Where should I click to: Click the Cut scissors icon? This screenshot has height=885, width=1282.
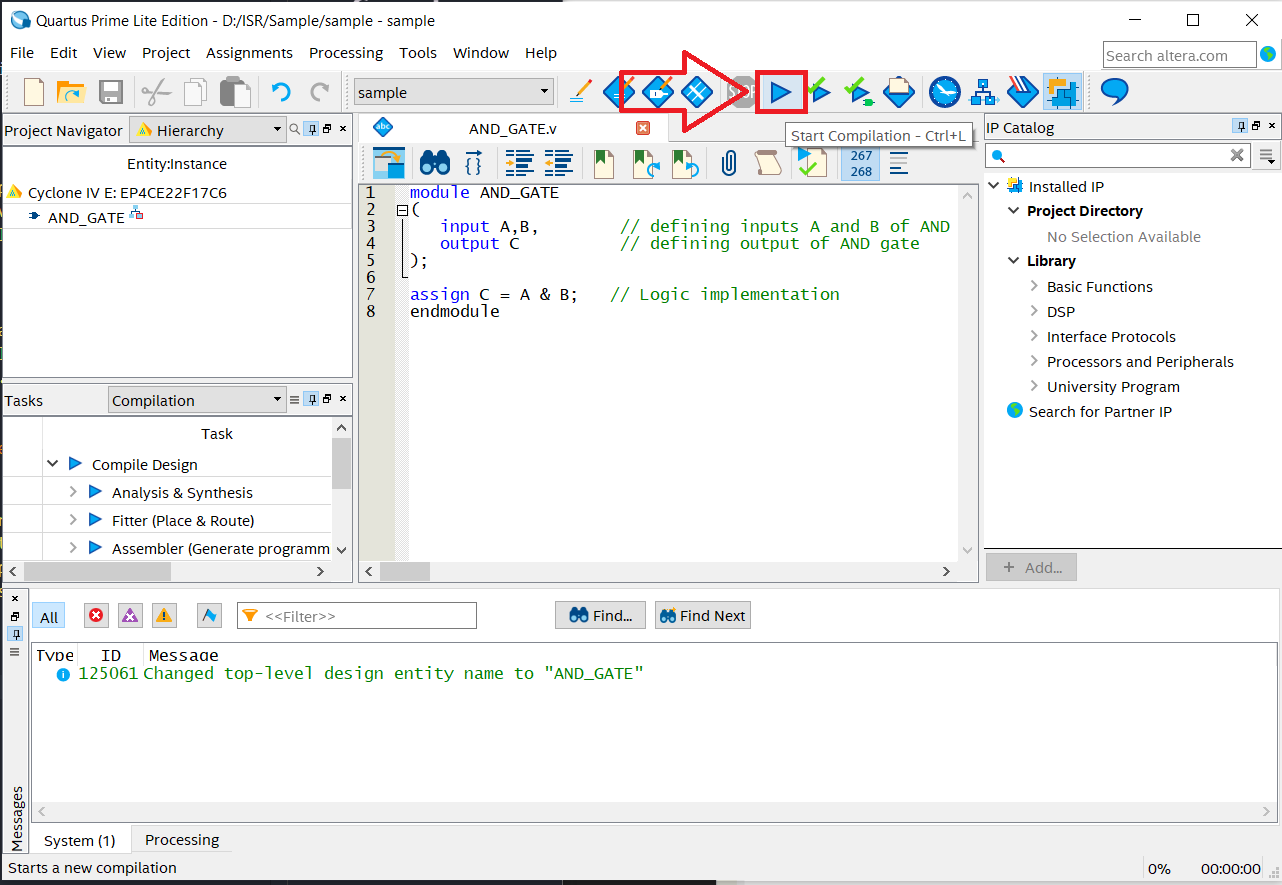(156, 93)
